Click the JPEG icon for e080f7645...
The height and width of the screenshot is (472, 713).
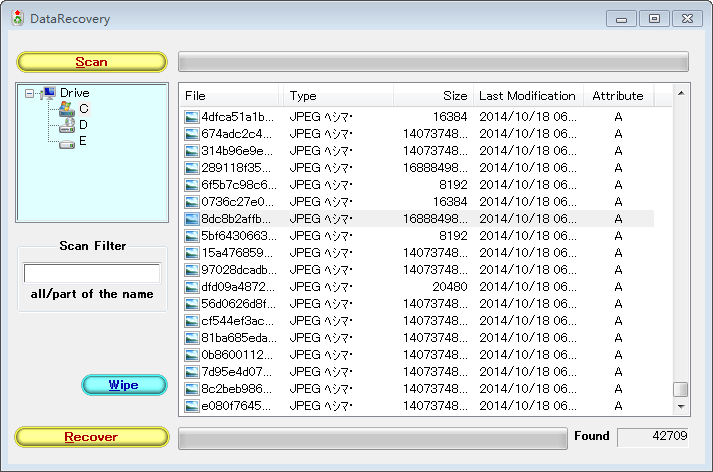[x=191, y=406]
